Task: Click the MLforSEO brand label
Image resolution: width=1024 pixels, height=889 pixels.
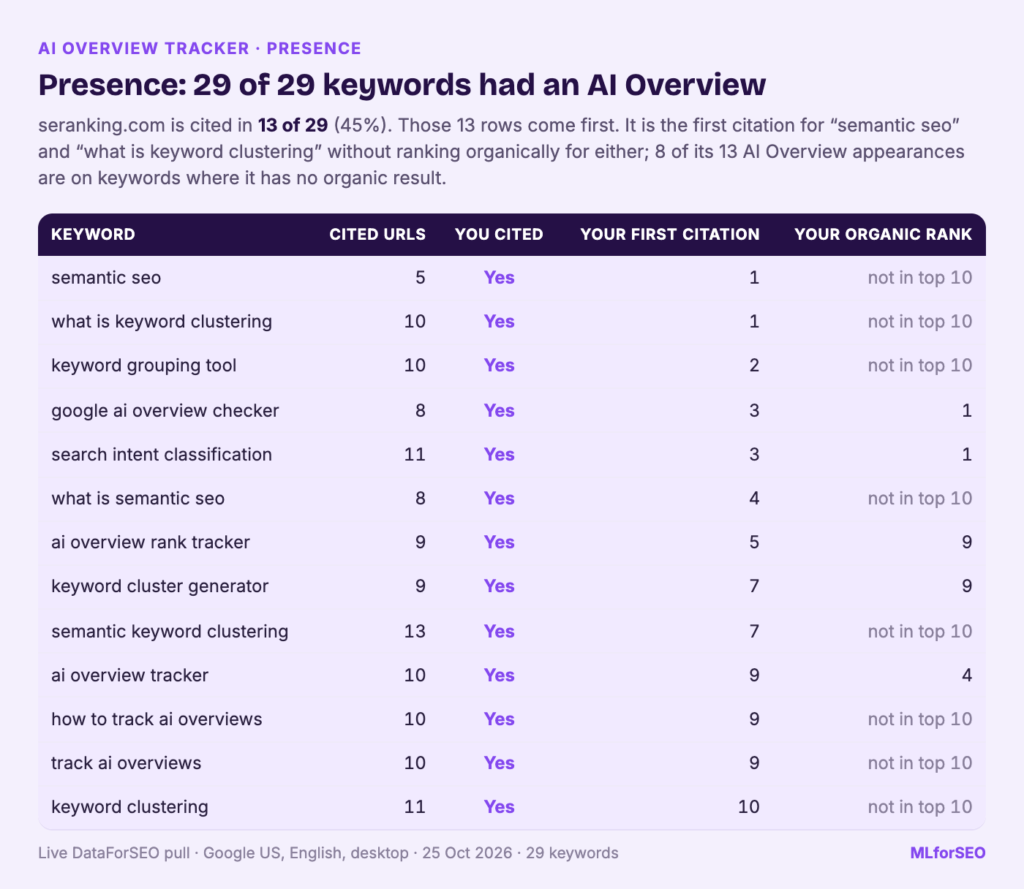Action: click(948, 853)
